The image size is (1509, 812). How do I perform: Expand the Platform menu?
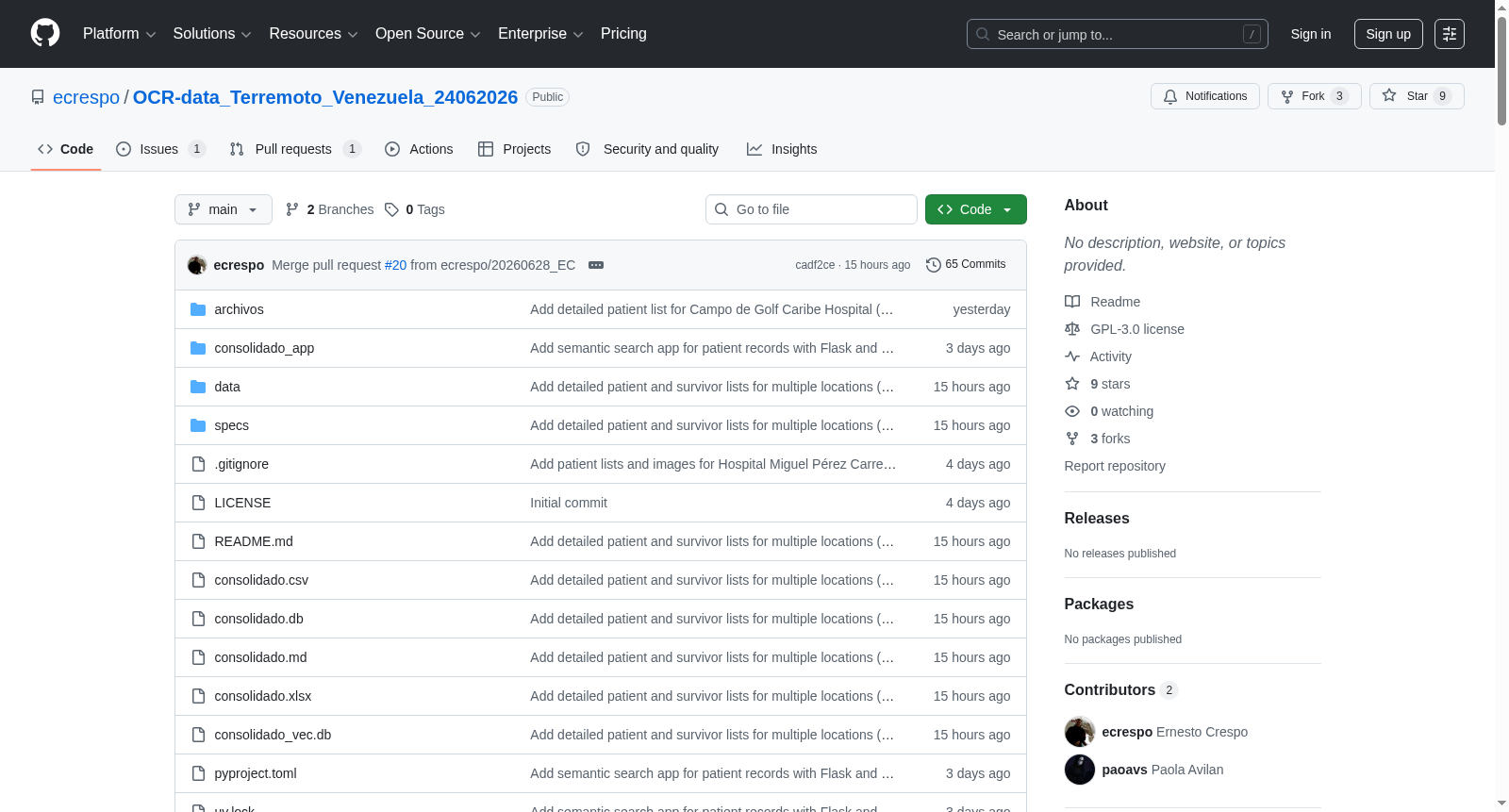[120, 34]
